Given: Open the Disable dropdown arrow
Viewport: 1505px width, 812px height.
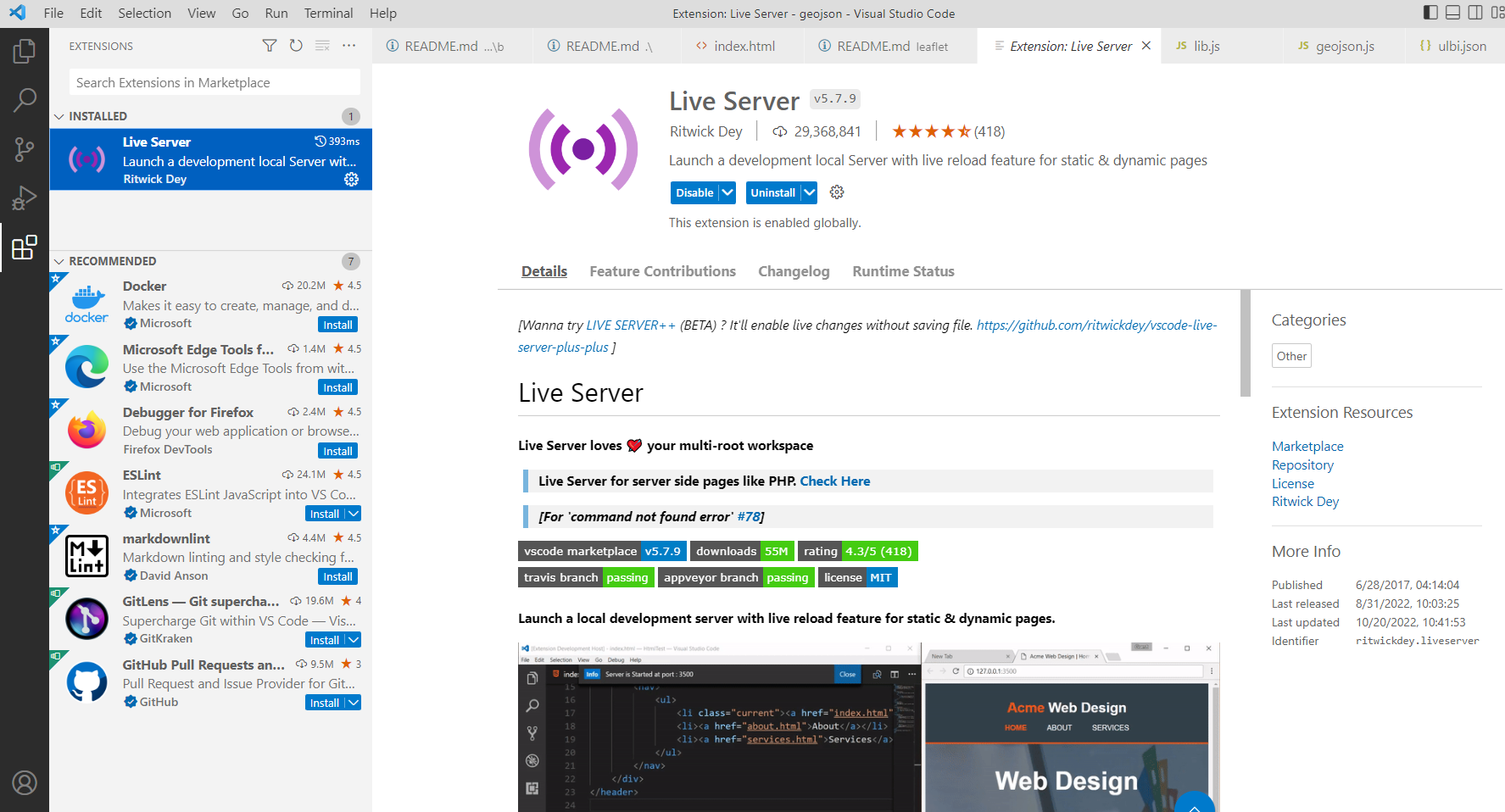Looking at the screenshot, I should coord(727,192).
